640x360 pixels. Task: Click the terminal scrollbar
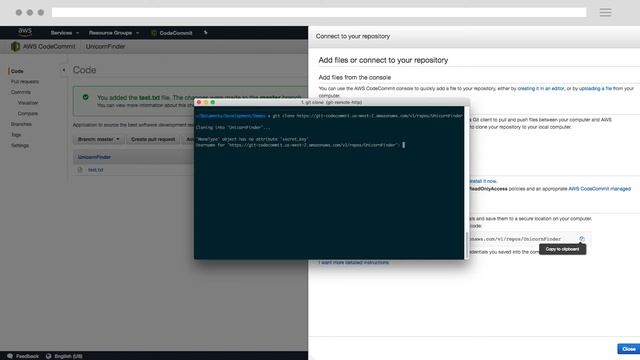tap(467, 245)
